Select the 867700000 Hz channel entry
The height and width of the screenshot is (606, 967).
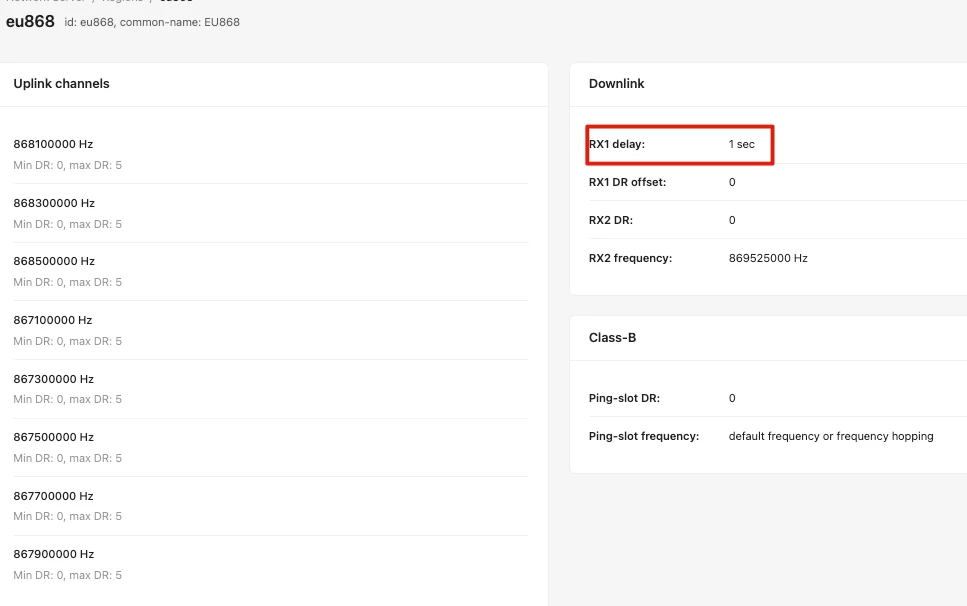click(x=270, y=506)
